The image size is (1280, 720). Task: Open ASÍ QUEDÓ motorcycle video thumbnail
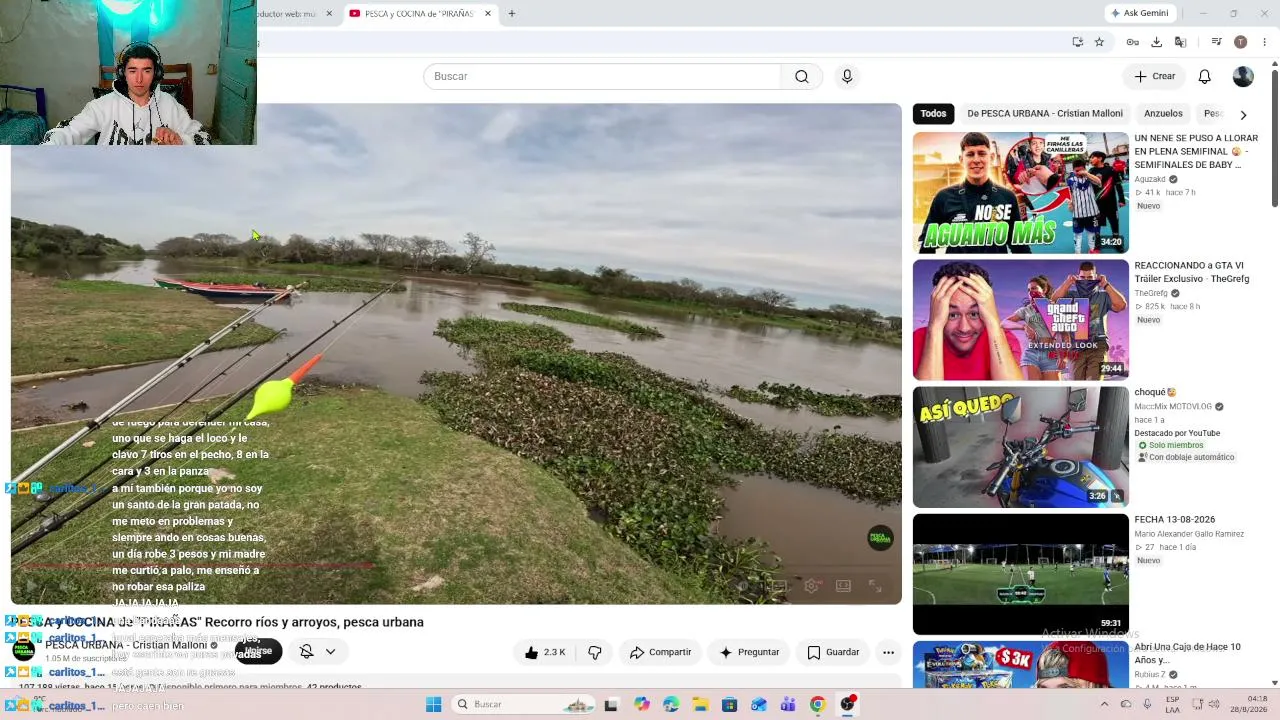pyautogui.click(x=1020, y=447)
